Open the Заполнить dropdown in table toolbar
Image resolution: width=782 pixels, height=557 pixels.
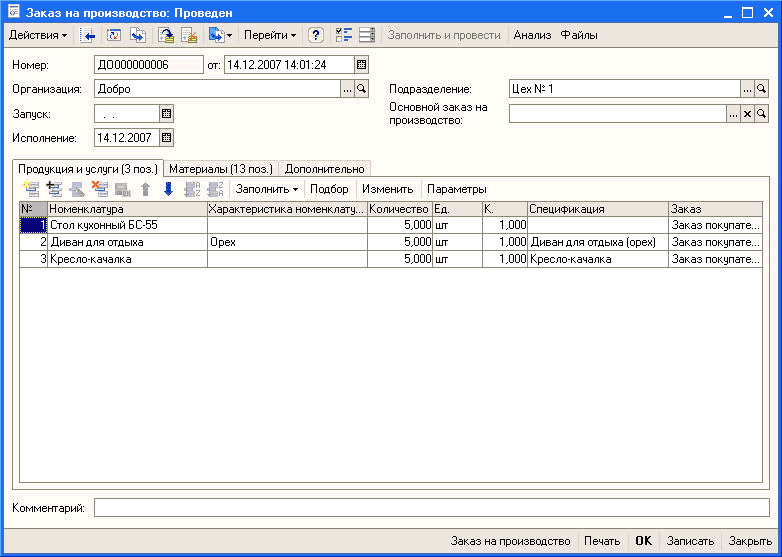(267, 189)
